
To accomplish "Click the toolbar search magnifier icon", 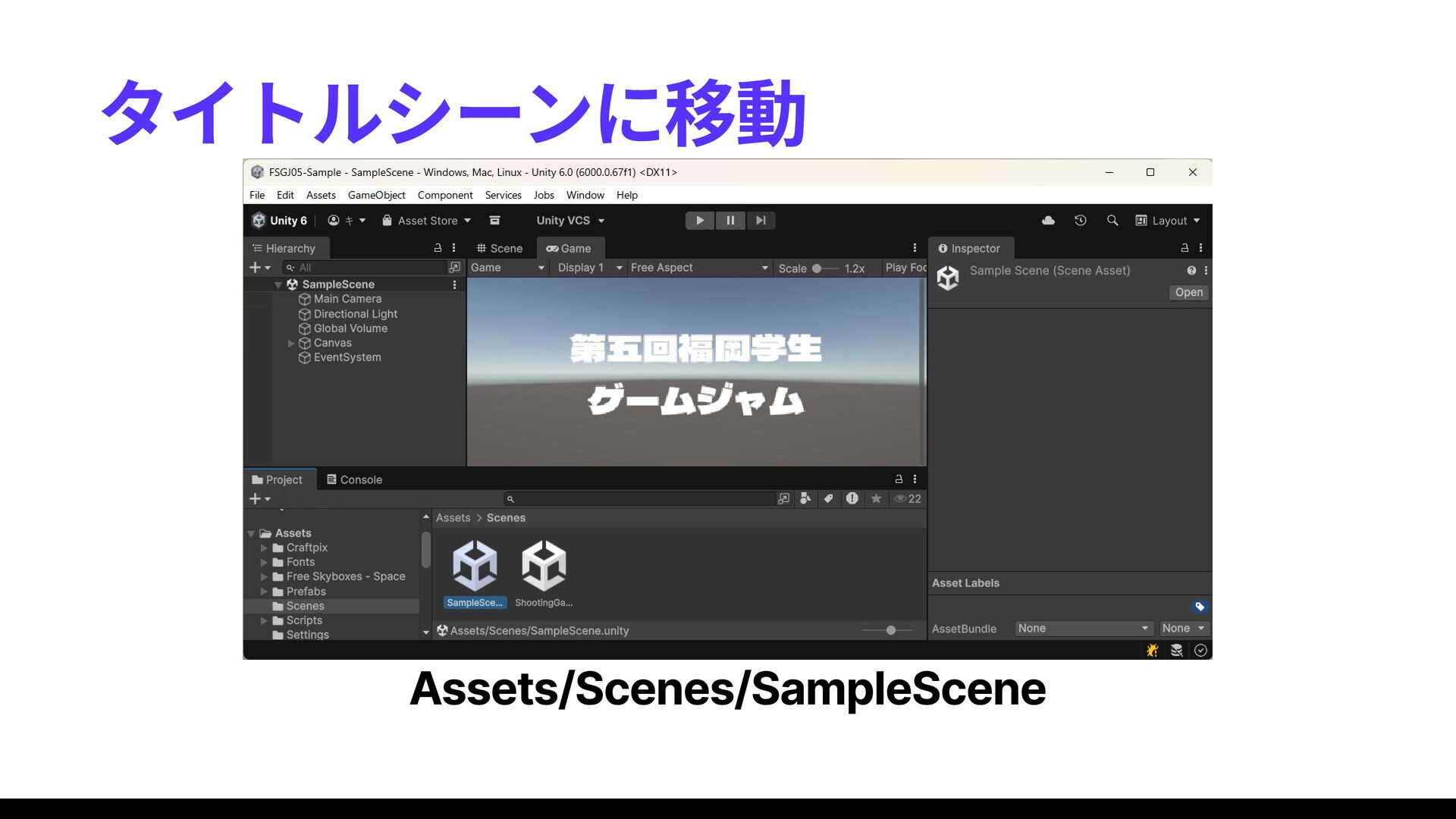I will coord(1112,221).
